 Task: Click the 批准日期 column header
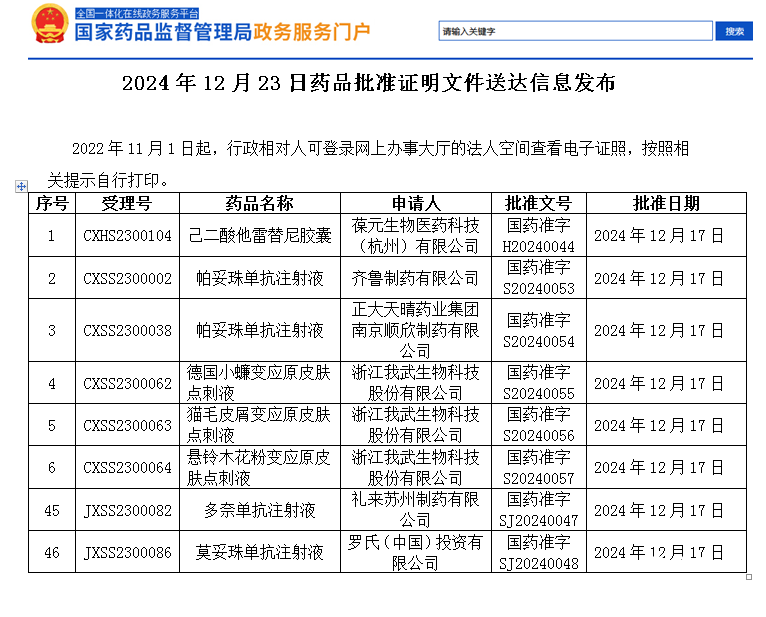pos(666,203)
